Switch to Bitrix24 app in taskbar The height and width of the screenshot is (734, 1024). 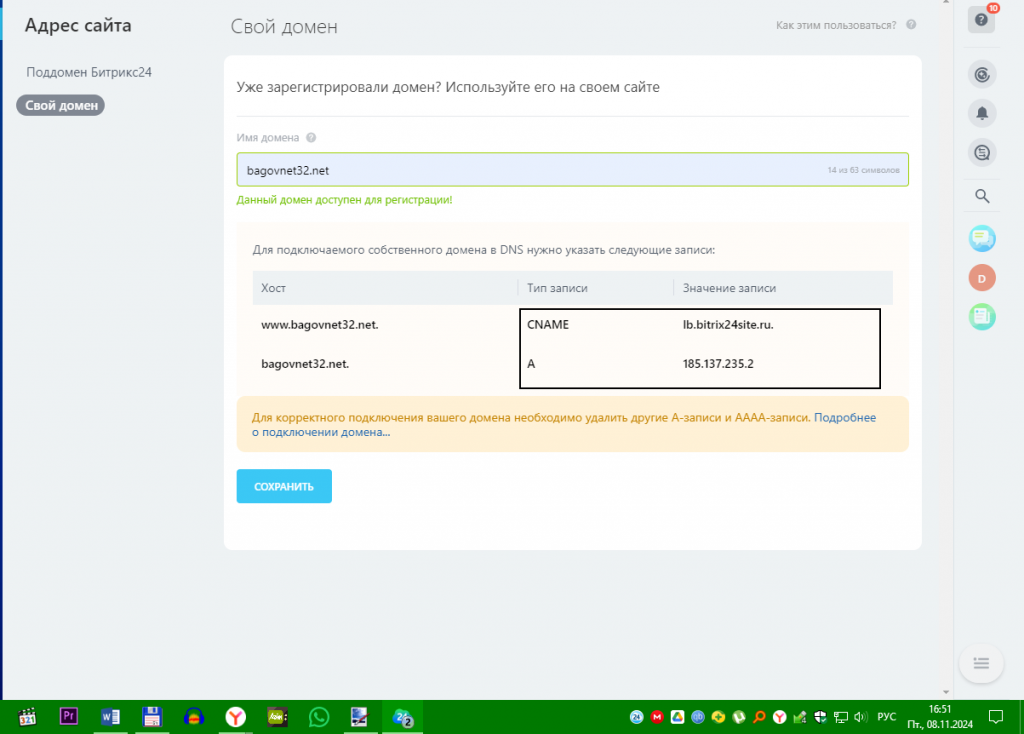tap(402, 717)
